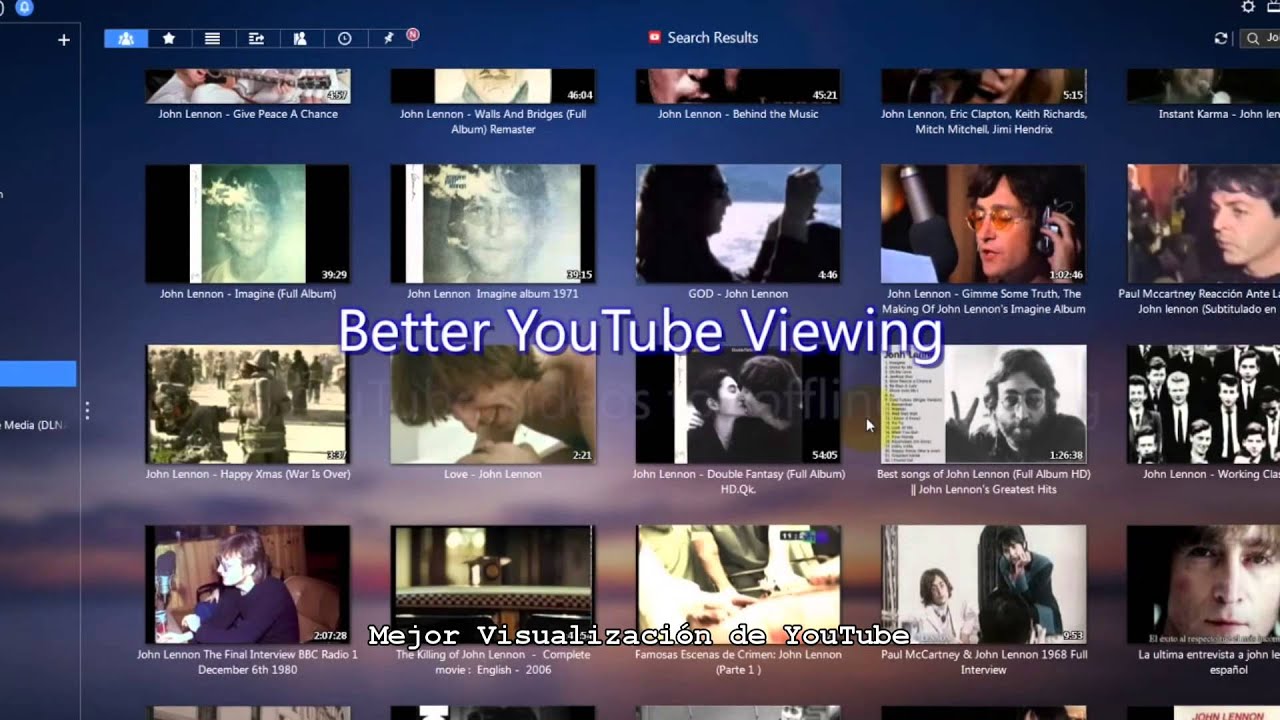Open Famosas Escenas de Crimen thumbnail
1280x720 pixels.
pyautogui.click(x=738, y=585)
